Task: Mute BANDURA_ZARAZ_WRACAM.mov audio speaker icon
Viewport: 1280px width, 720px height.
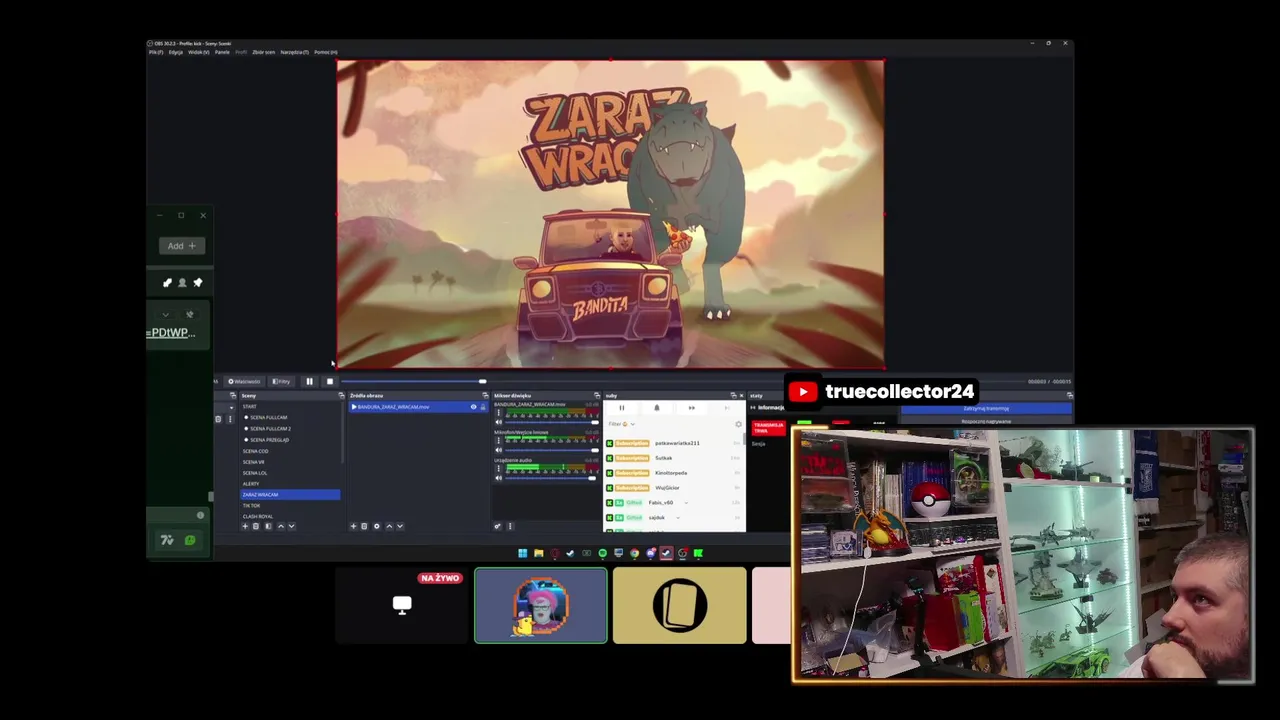Action: (x=499, y=422)
